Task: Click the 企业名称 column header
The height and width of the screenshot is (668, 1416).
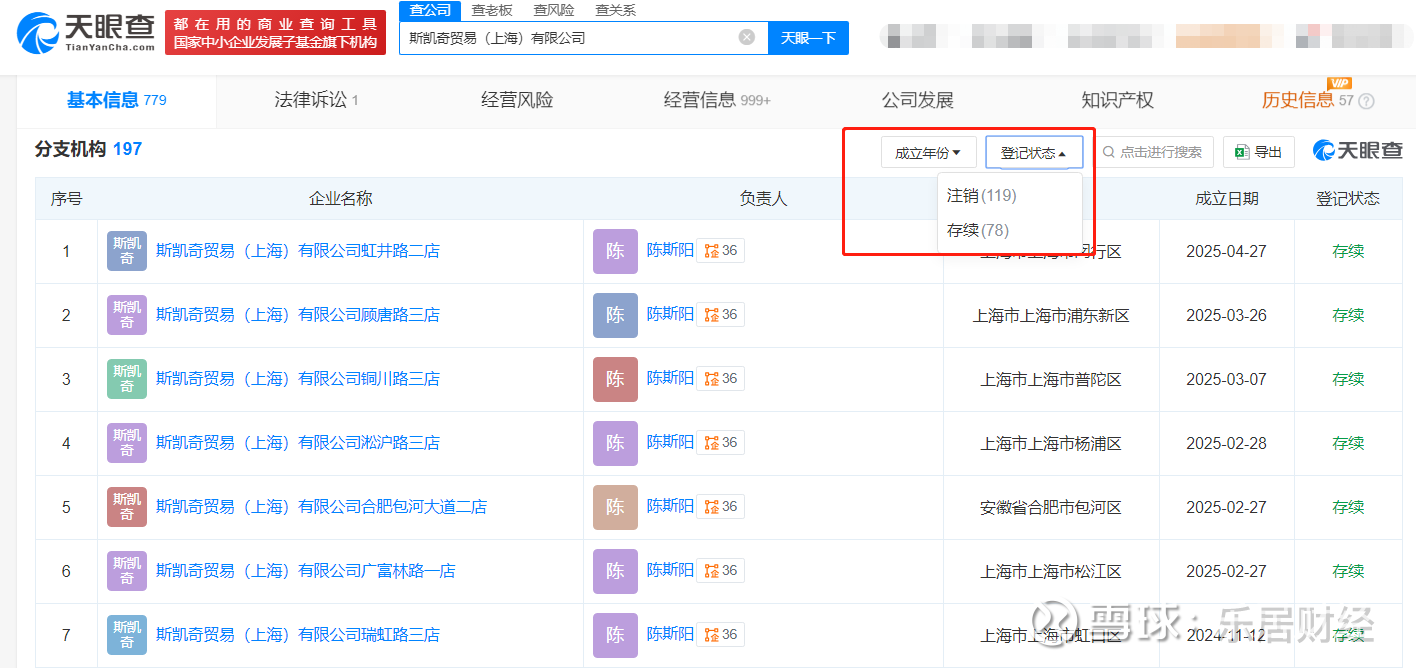Action: pyautogui.click(x=340, y=199)
